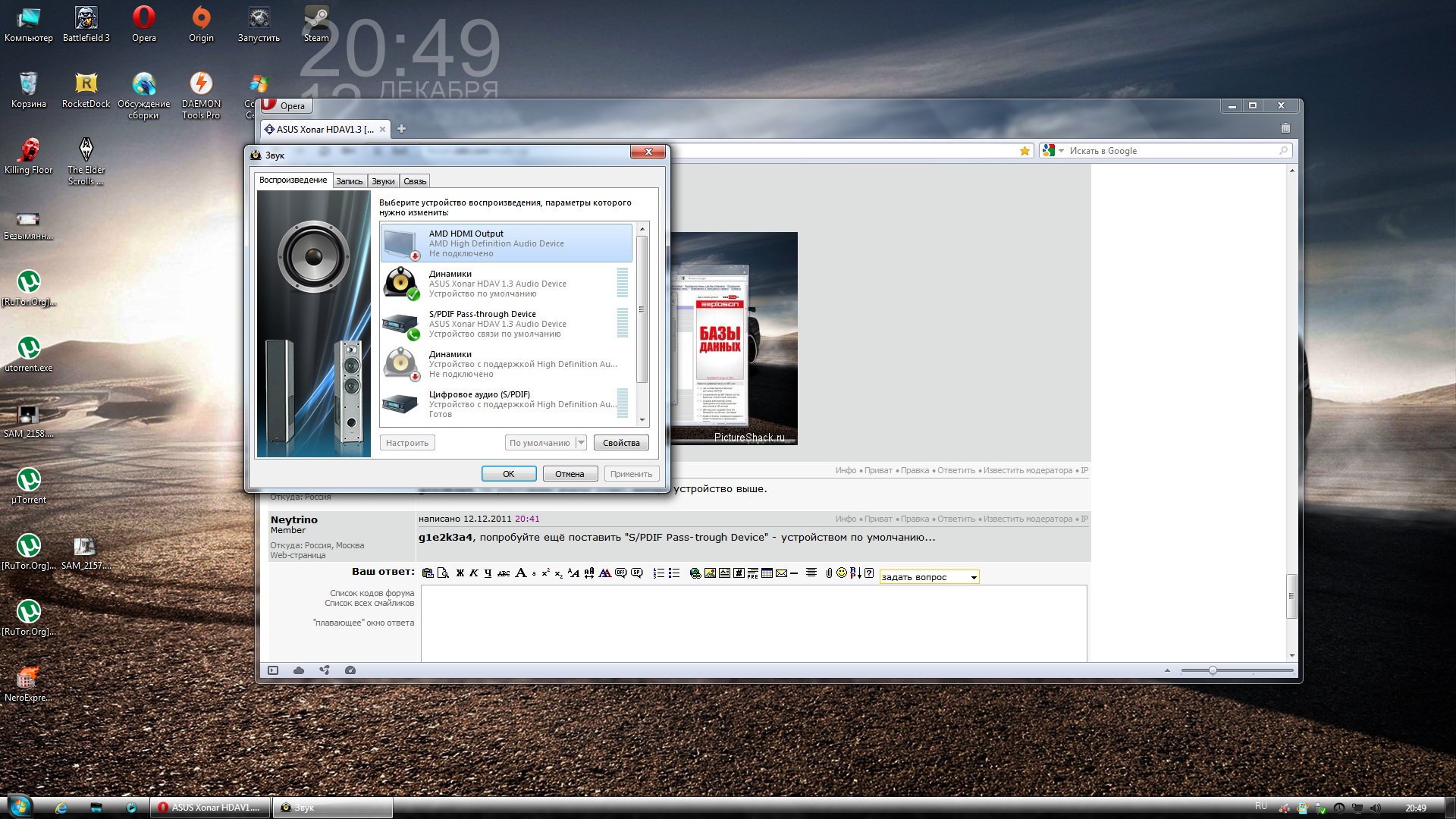
Task: Click the PRE preformatted text icon
Action: click(752, 573)
